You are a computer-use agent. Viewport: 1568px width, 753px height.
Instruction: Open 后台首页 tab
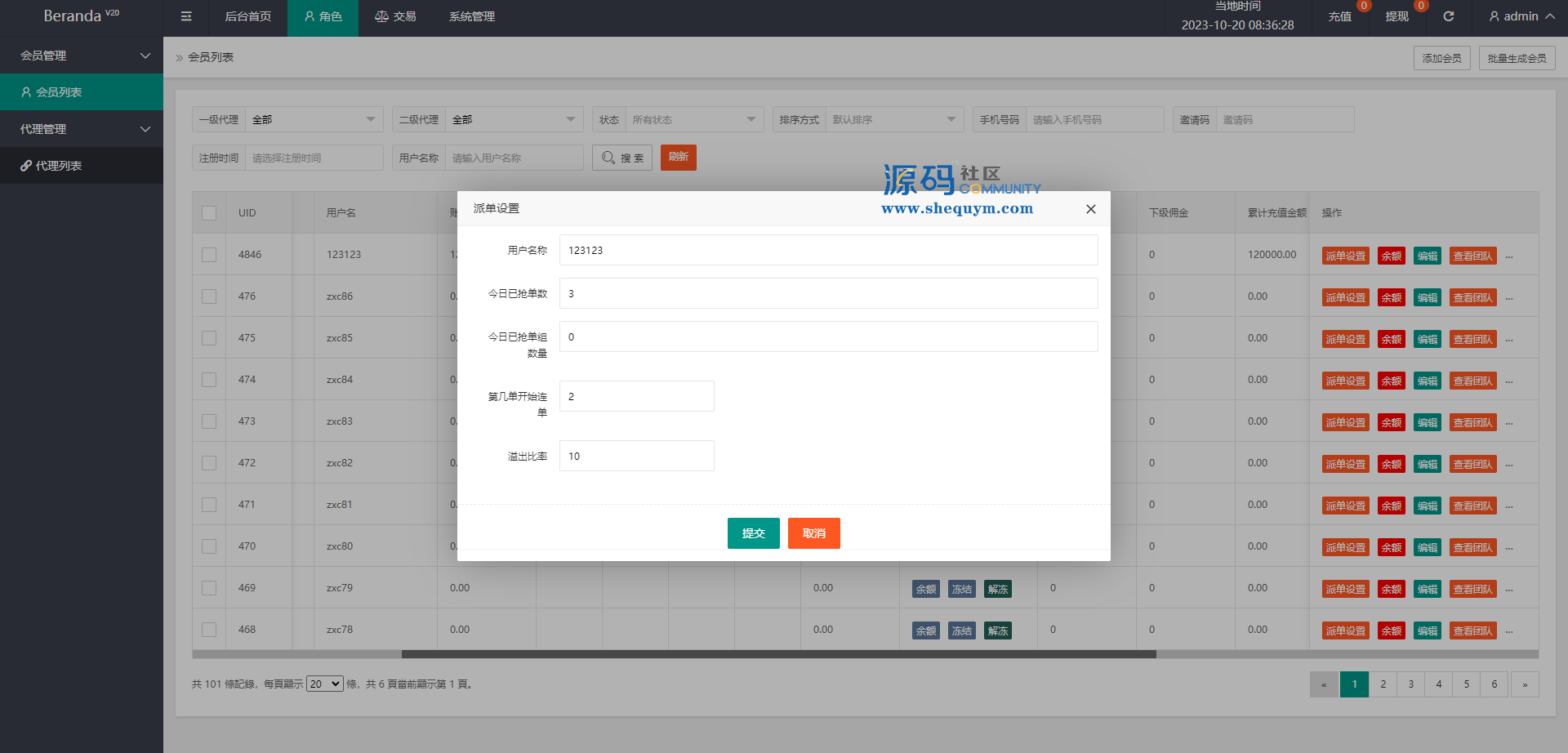point(248,16)
